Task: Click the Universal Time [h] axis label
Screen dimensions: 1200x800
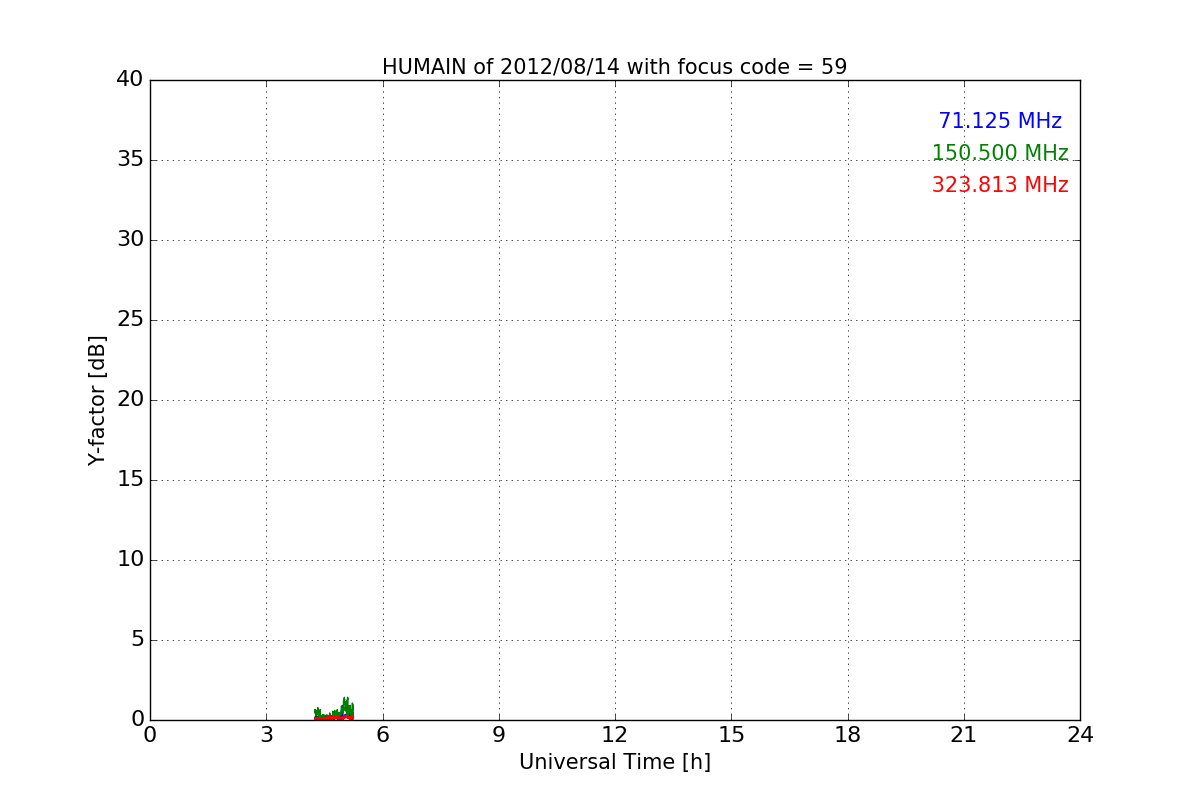Action: coord(614,762)
